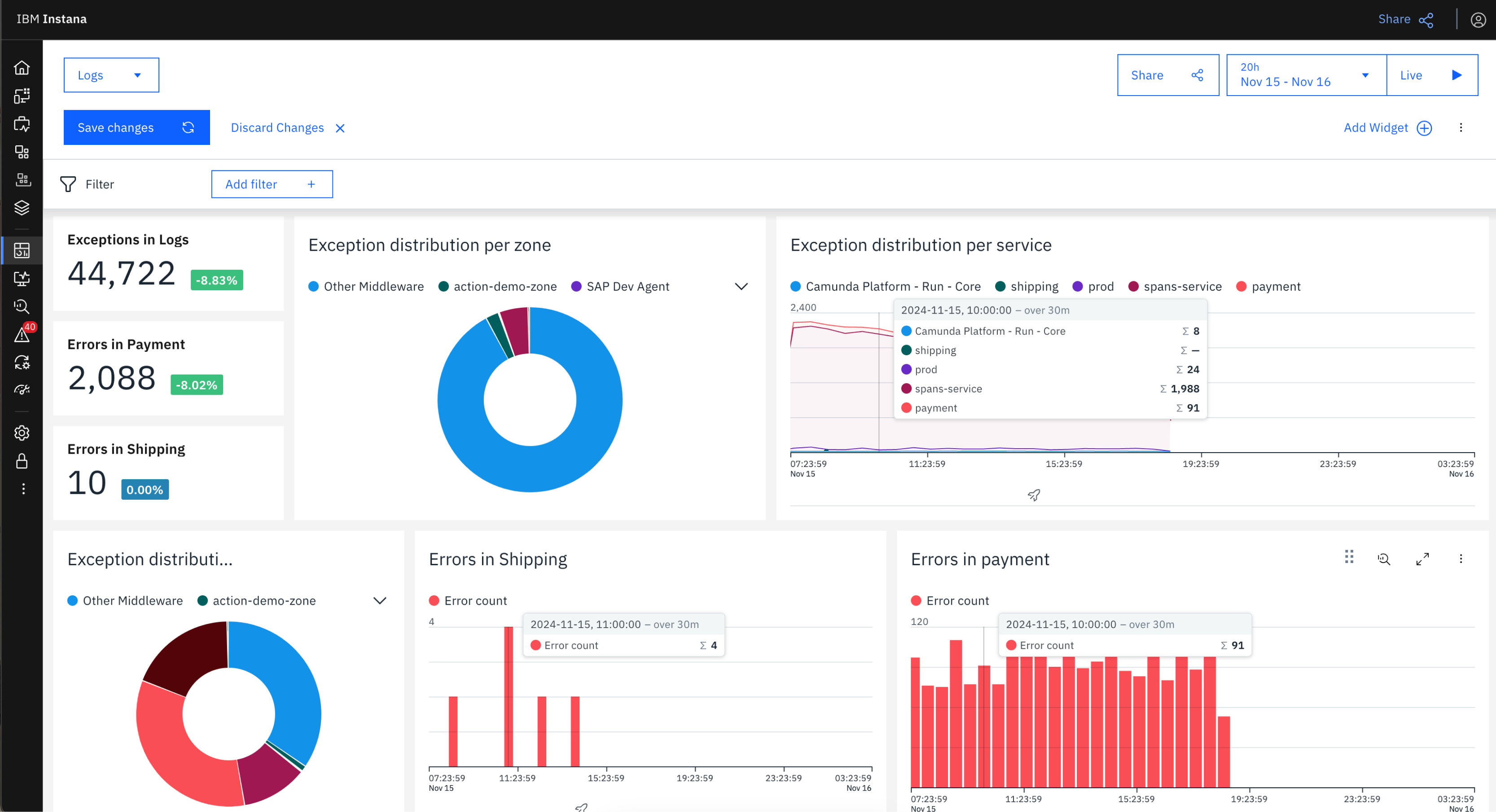
Task: Click the lock icon in sidebar
Action: coord(22,462)
